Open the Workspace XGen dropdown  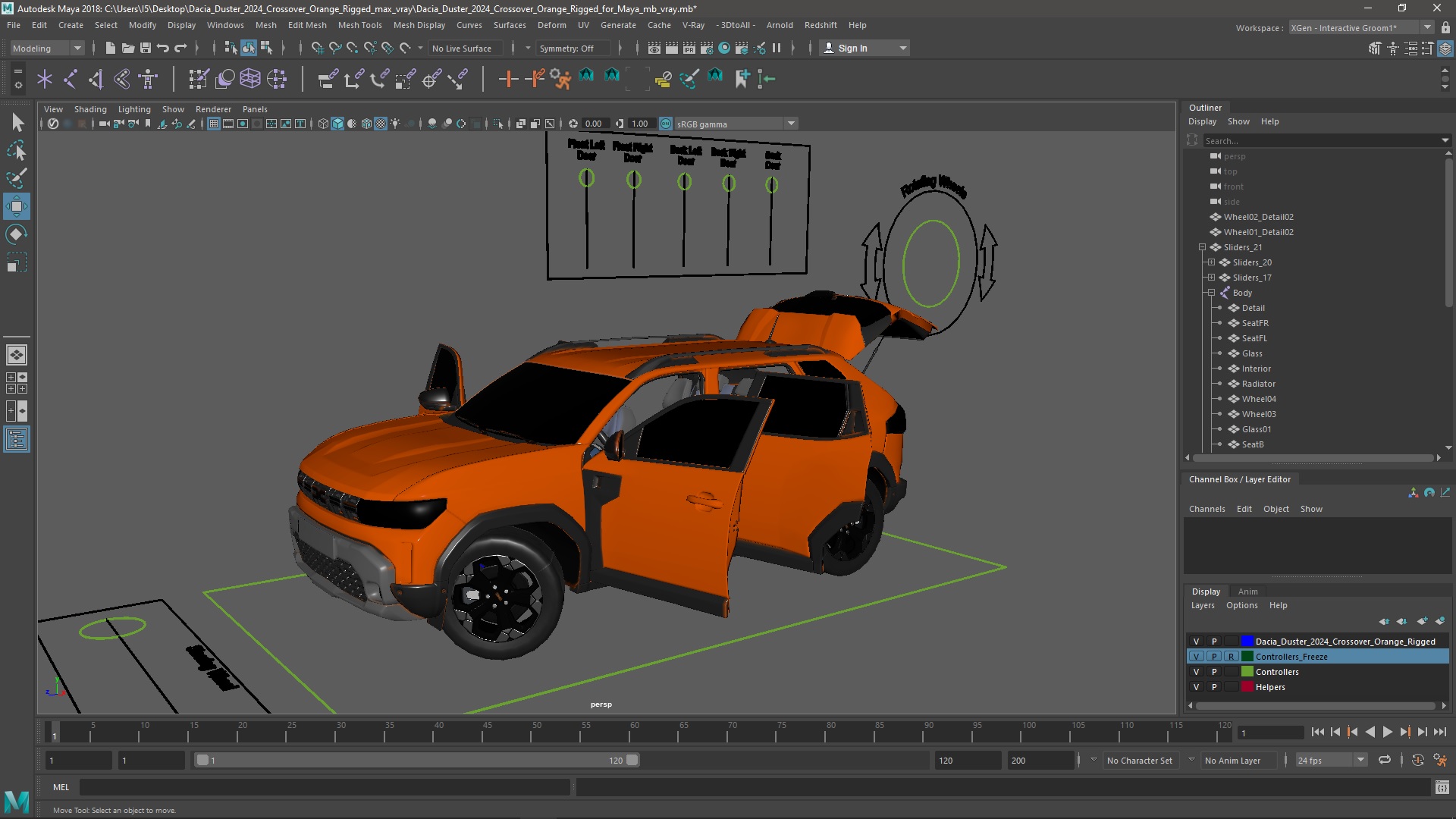point(1361,28)
